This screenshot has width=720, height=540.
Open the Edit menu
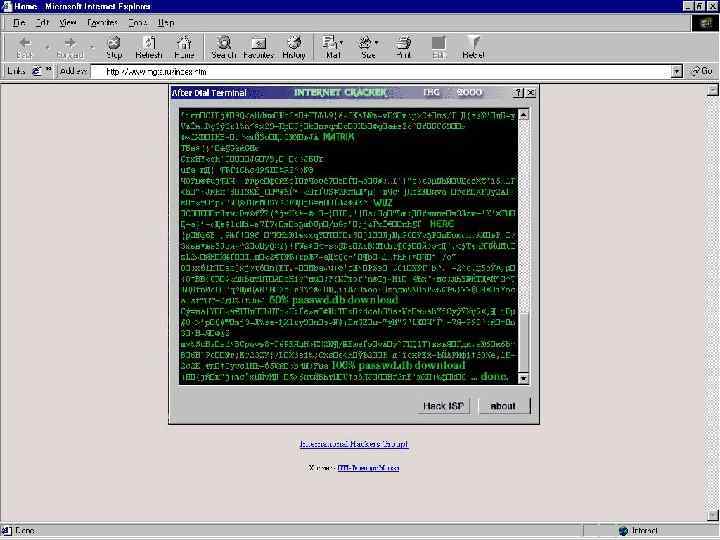click(x=42, y=22)
